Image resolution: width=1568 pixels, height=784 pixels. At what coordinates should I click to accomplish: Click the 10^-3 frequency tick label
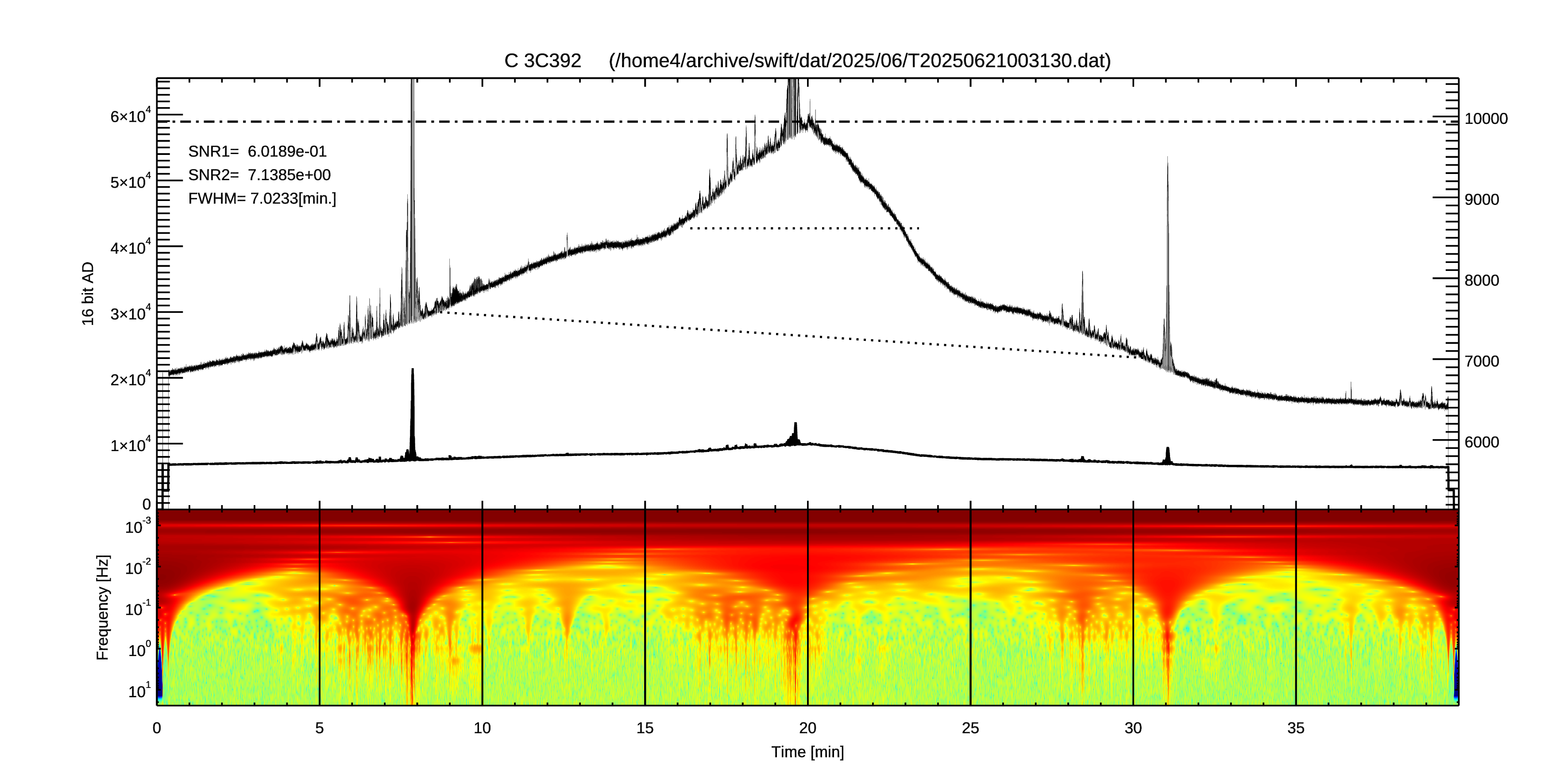(x=138, y=525)
